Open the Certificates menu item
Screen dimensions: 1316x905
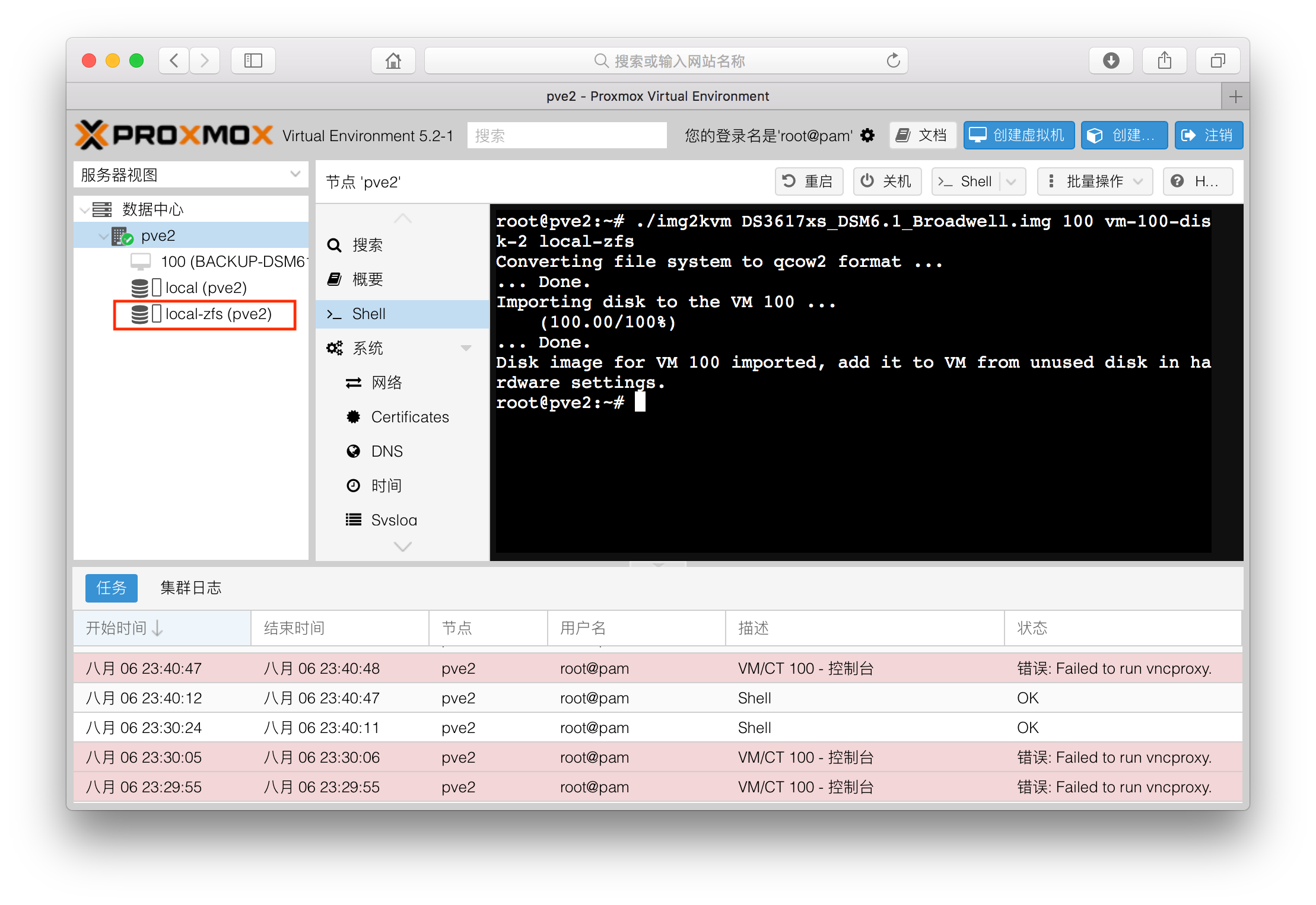tap(402, 417)
